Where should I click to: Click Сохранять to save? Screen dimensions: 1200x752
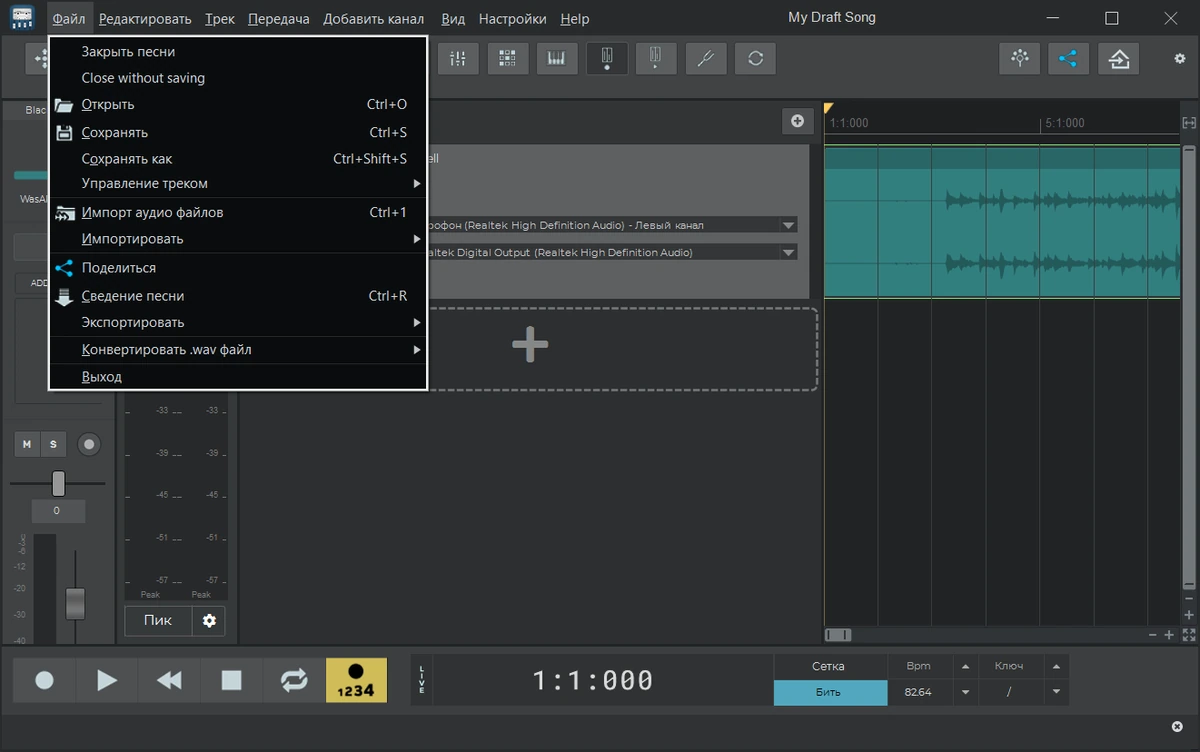coord(238,132)
